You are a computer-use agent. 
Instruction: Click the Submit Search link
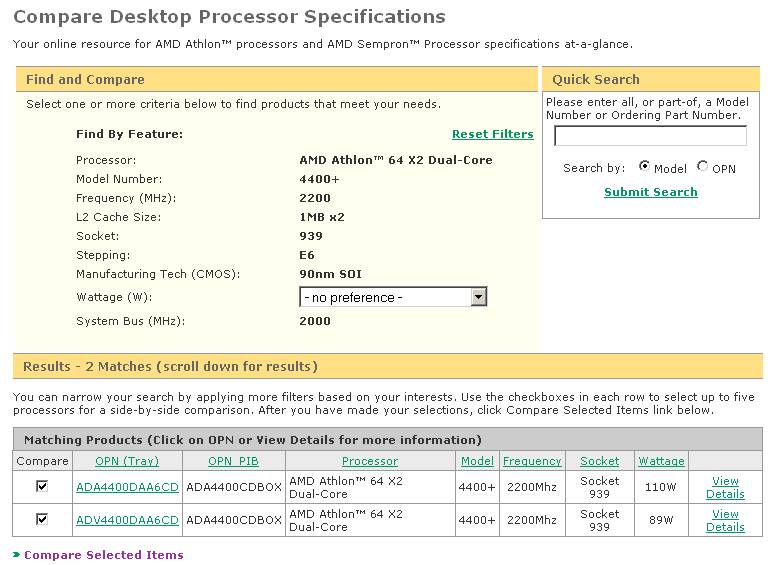pyautogui.click(x=650, y=192)
